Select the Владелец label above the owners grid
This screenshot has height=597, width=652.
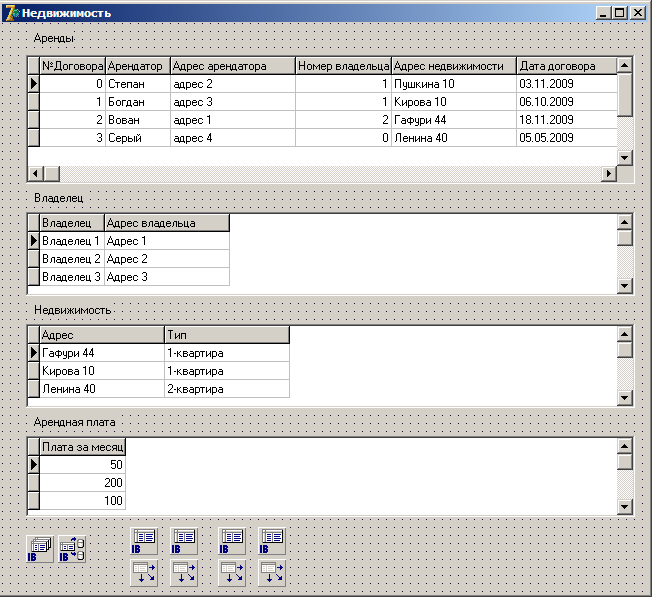click(59, 198)
